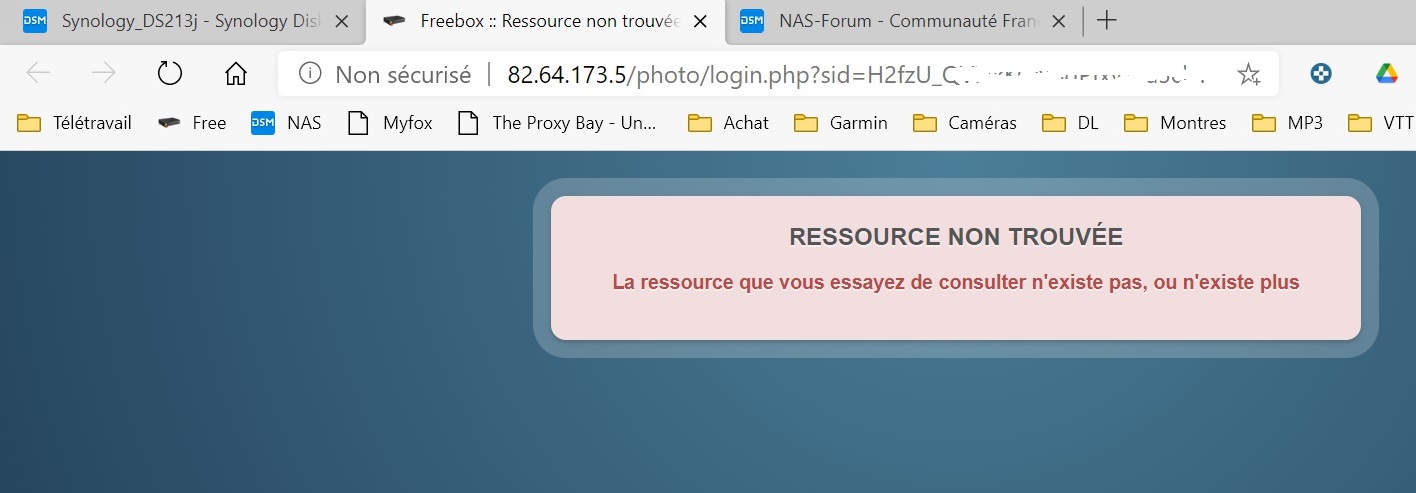
Task: Click the NAS-Forum tab's DSM favicon
Action: [x=752, y=21]
